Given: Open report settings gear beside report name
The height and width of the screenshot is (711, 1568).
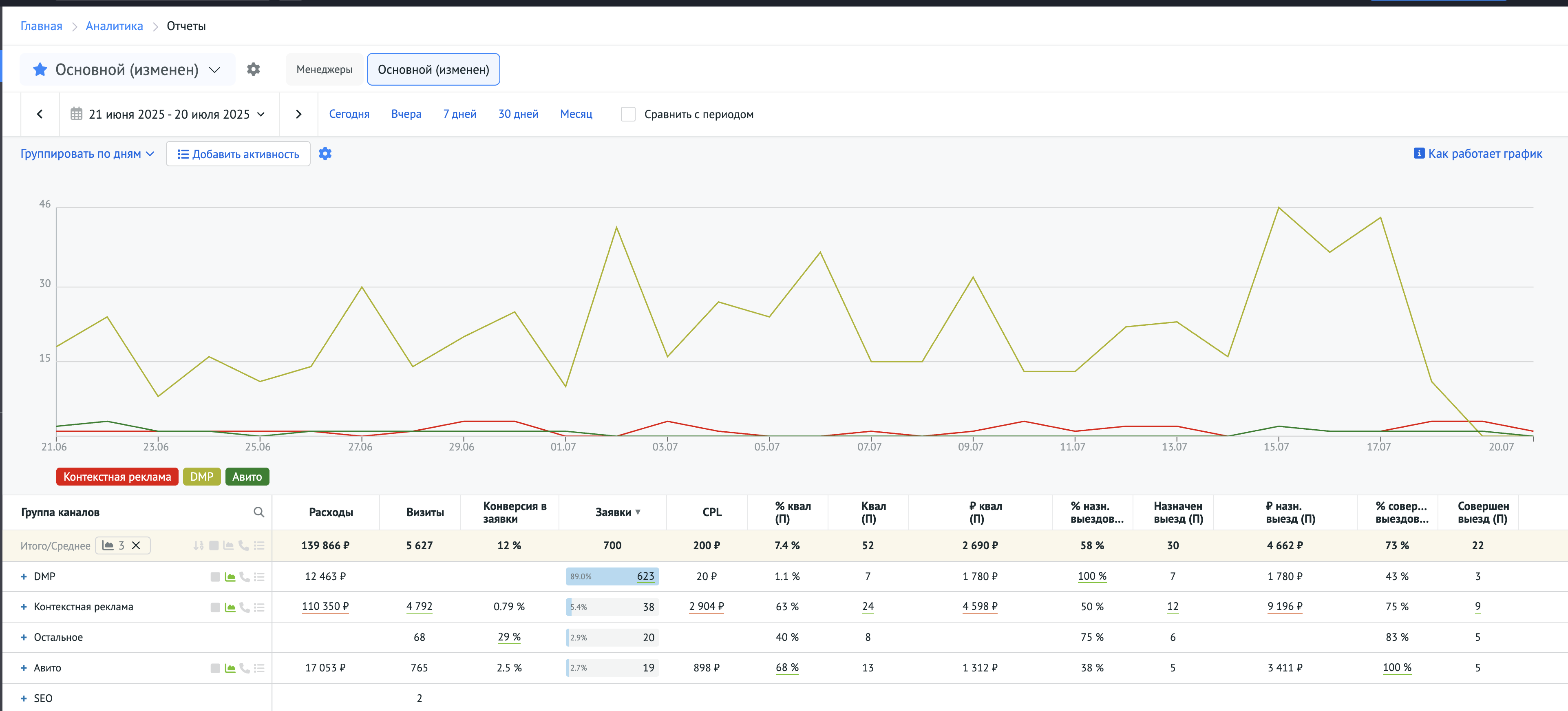Looking at the screenshot, I should point(253,69).
